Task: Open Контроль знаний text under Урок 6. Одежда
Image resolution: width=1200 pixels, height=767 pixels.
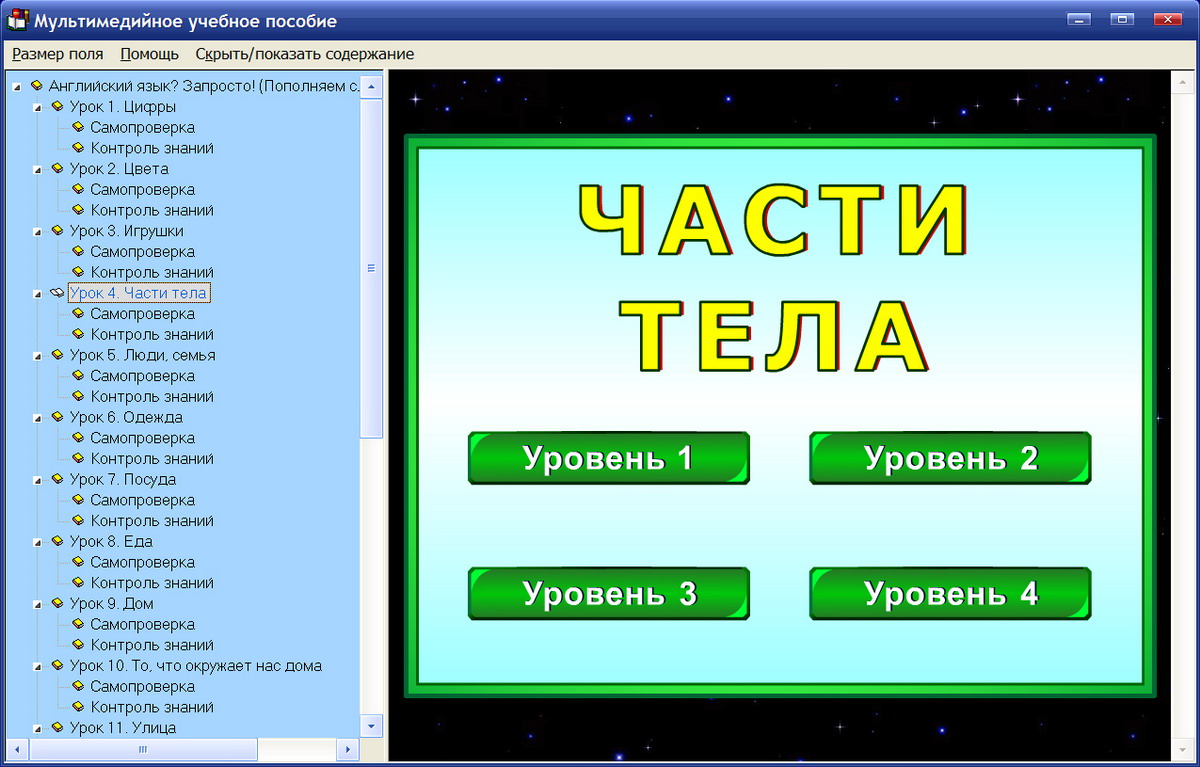Action: point(152,458)
